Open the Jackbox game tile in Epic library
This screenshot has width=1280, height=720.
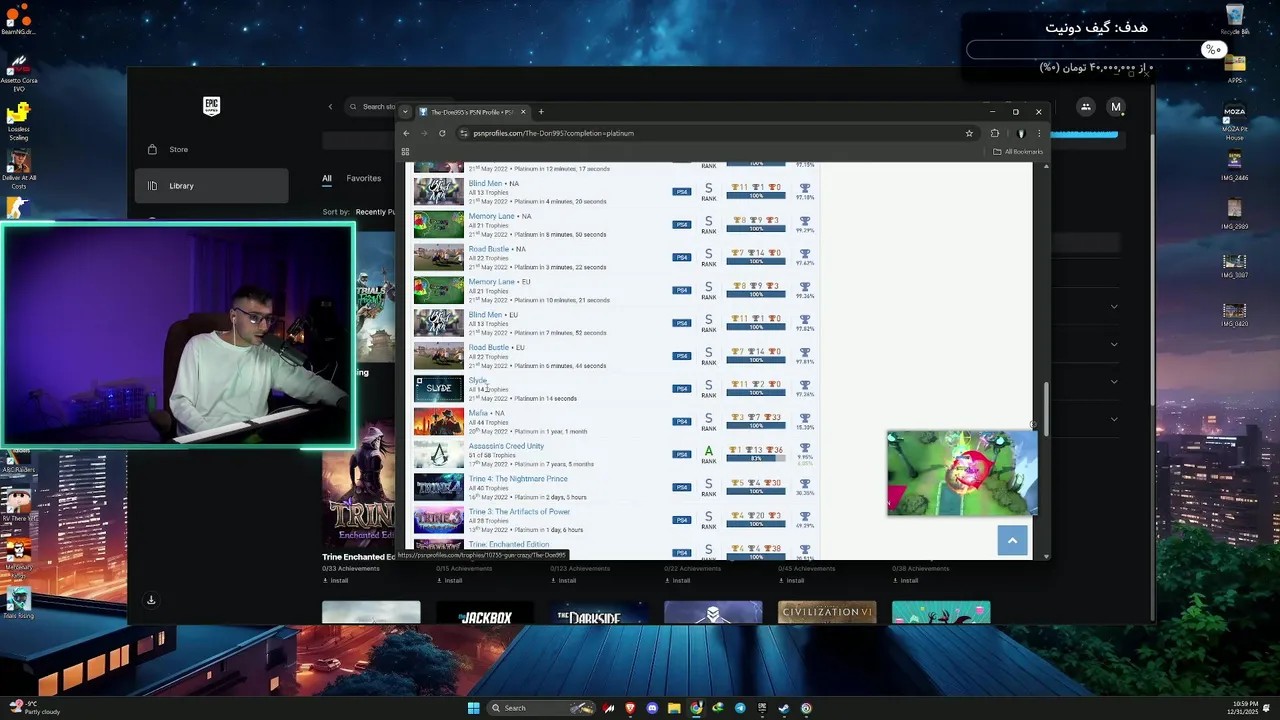485,612
